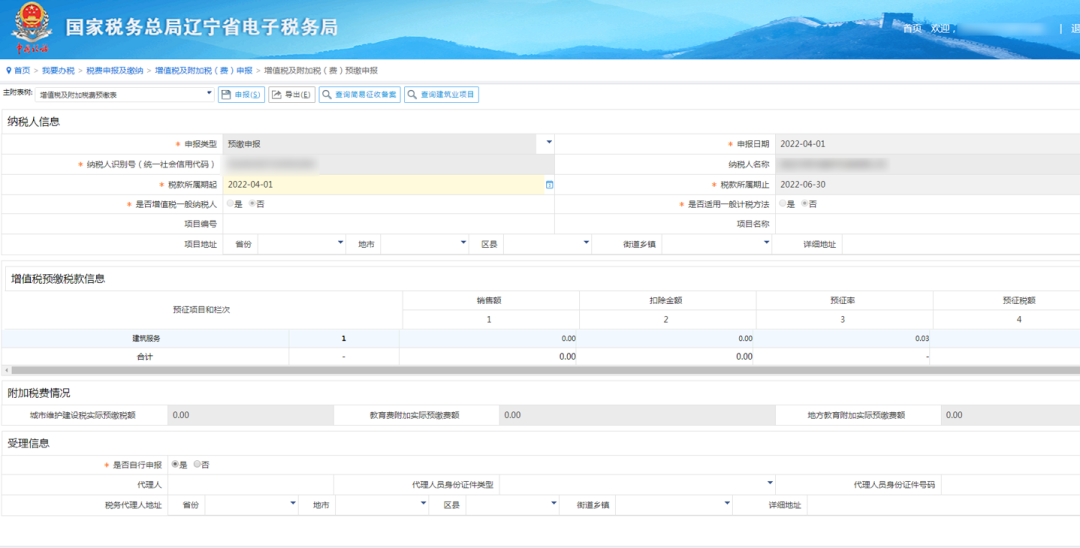Click 代理人员身份证件号码 input field
This screenshot has width=1080, height=548.
1010,485
